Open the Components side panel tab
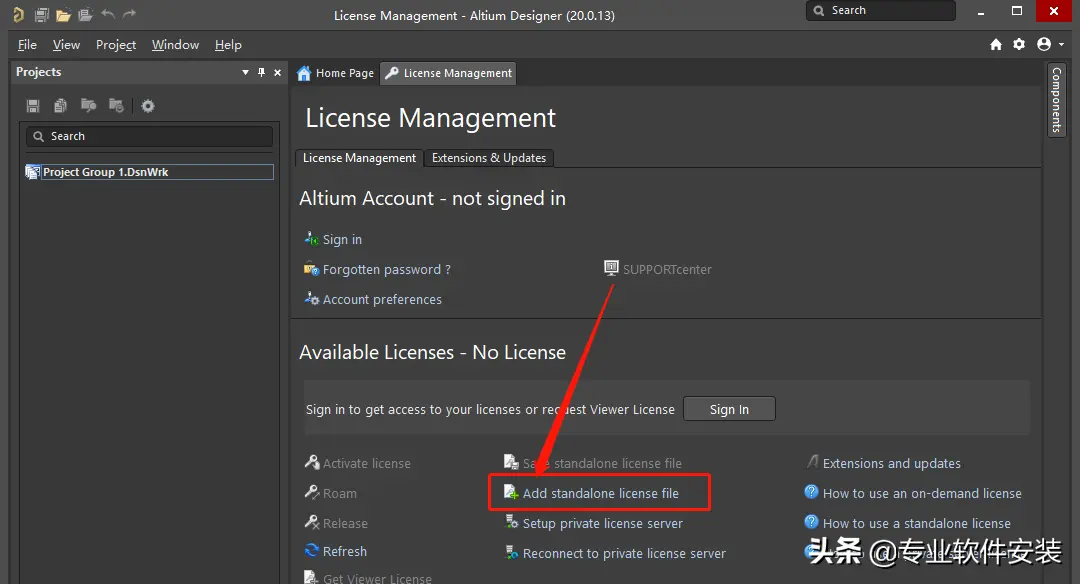 point(1057,100)
